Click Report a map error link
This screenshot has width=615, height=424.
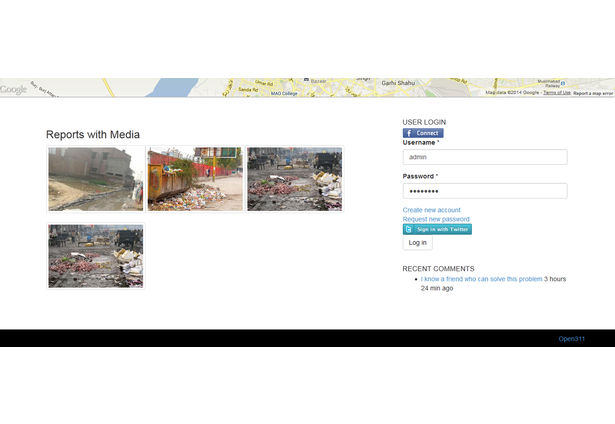(593, 93)
